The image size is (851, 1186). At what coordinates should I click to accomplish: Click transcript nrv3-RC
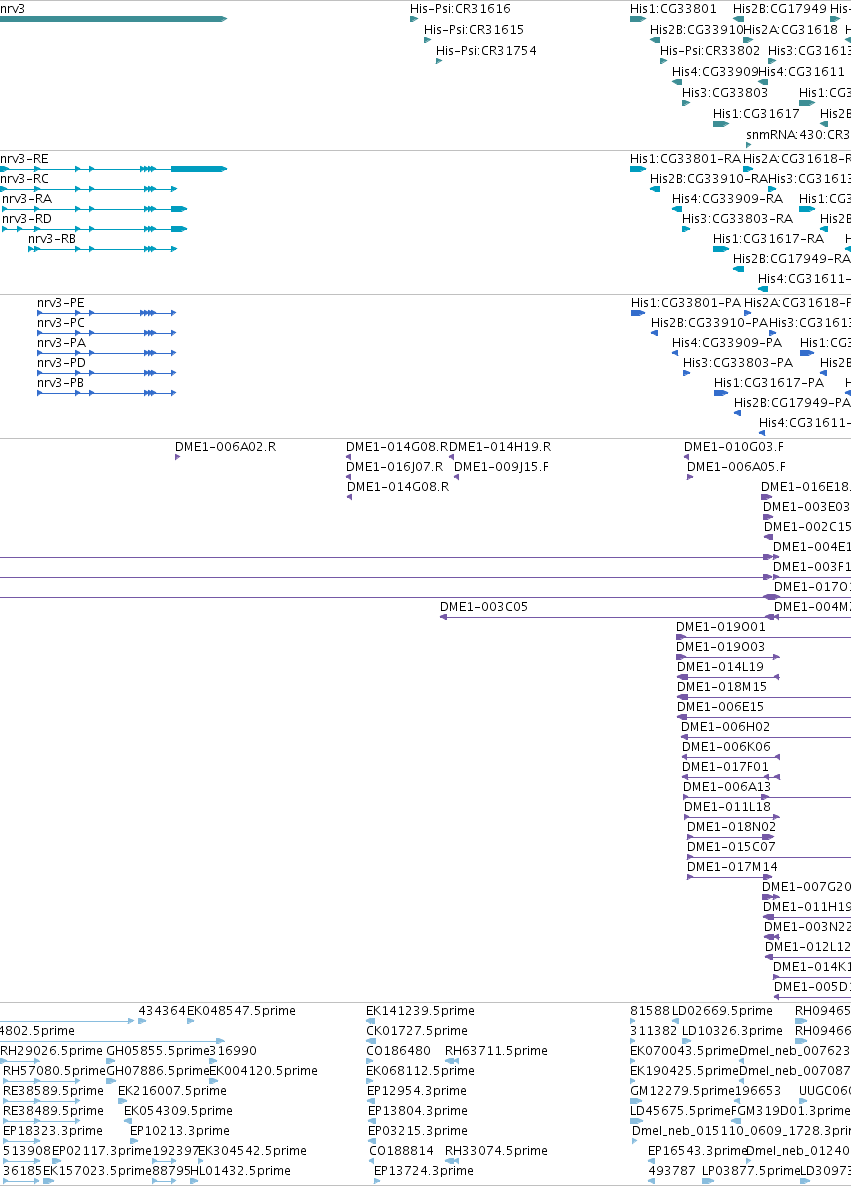pyautogui.click(x=24, y=179)
